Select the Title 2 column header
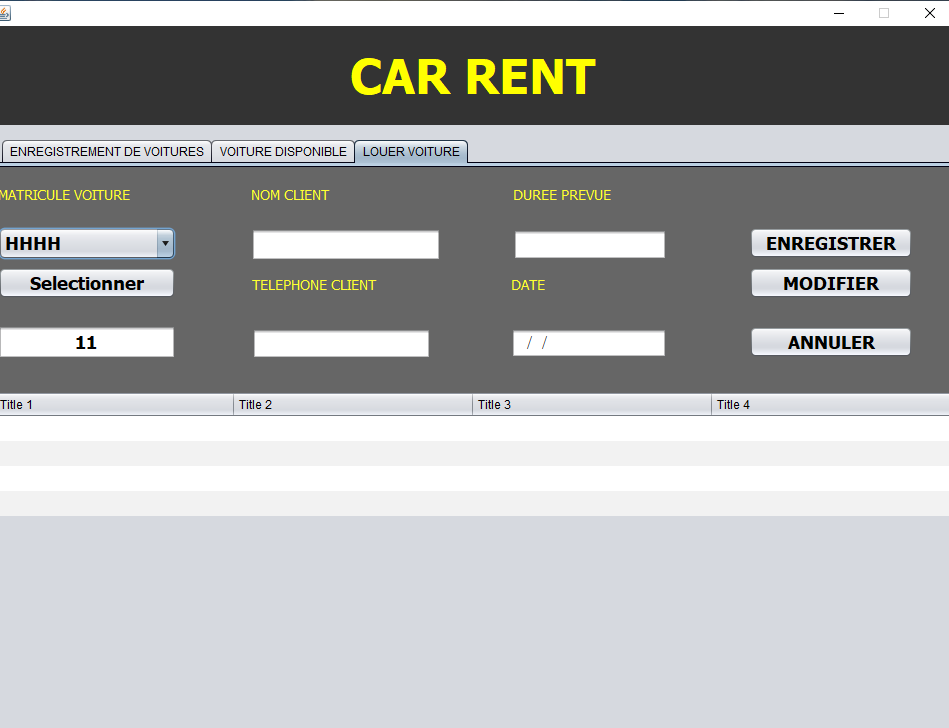 (353, 405)
